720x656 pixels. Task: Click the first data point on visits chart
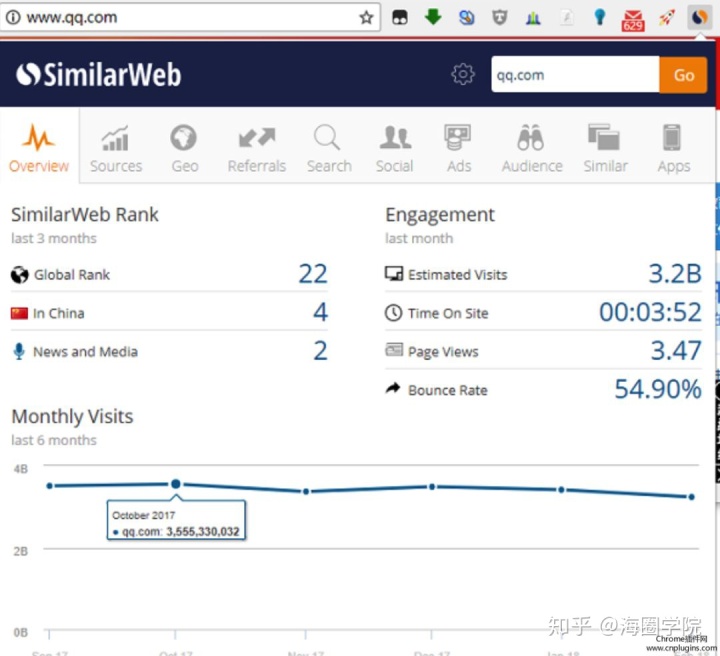pyautogui.click(x=50, y=486)
